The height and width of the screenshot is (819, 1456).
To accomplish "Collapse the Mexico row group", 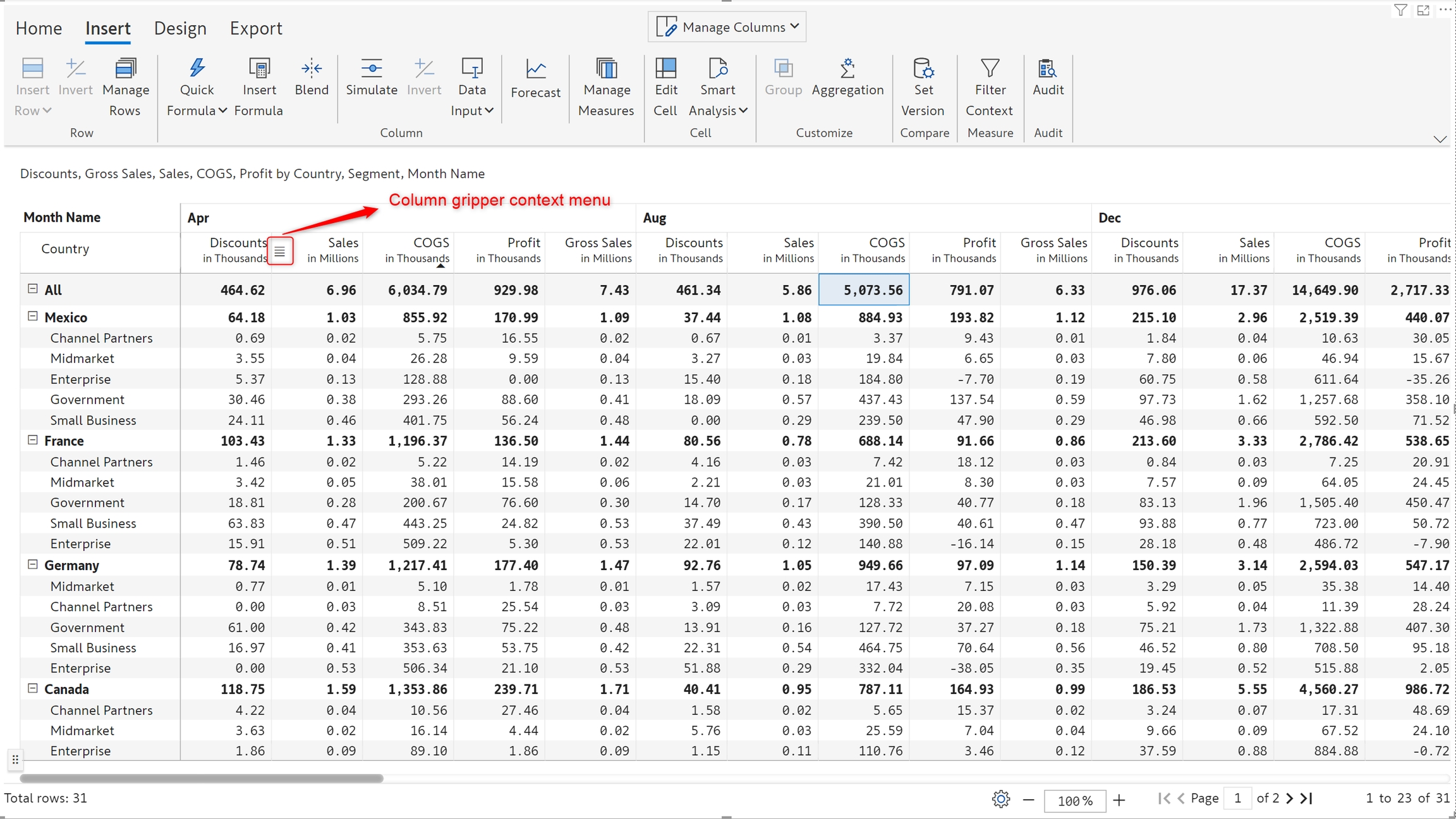I will [x=33, y=316].
